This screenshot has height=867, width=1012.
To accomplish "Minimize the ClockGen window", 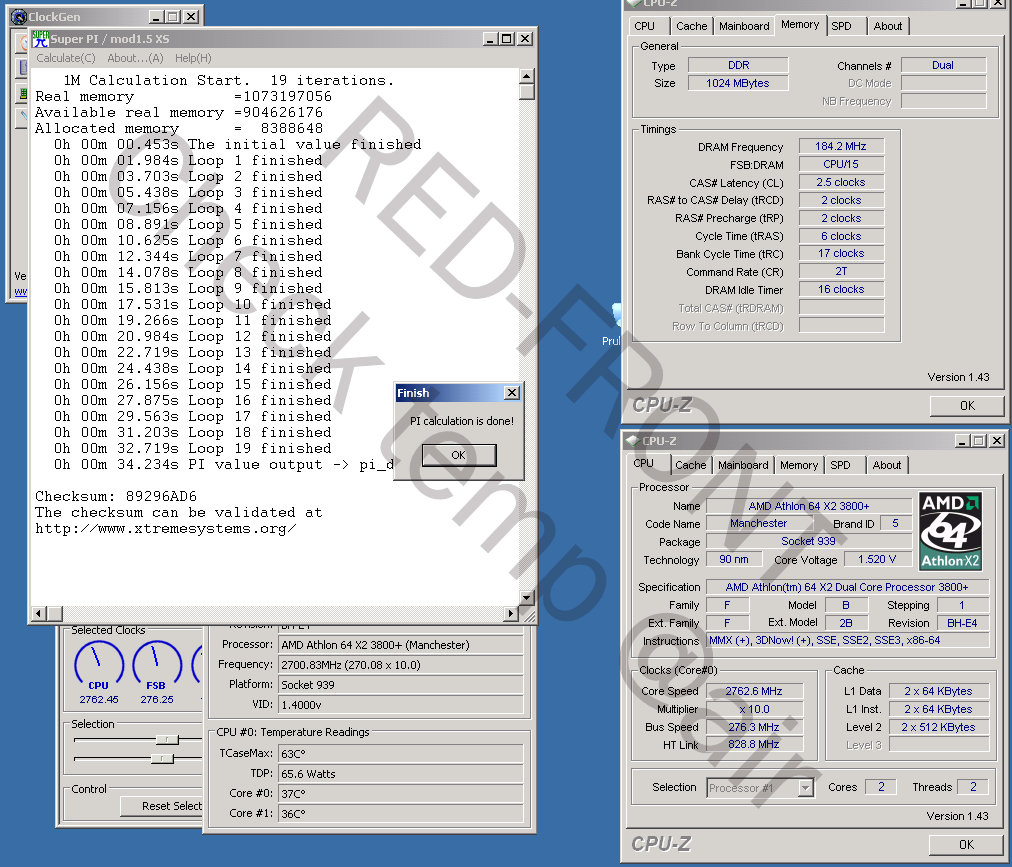I will click(156, 17).
